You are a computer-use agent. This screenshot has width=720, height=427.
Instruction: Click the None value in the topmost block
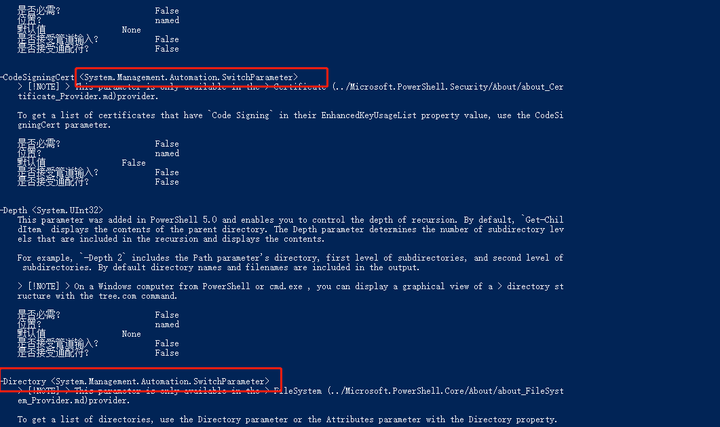(131, 29)
